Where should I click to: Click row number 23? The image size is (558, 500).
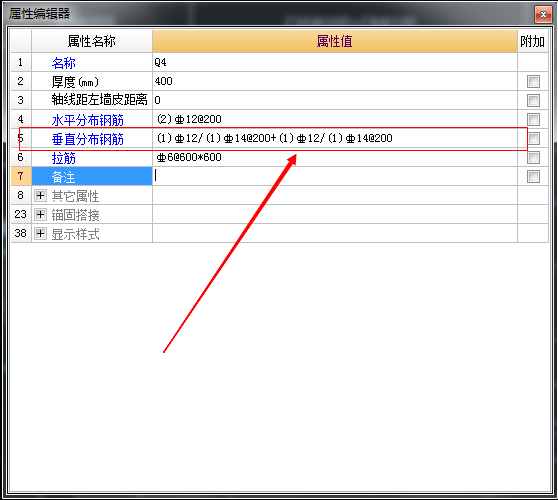(21, 214)
